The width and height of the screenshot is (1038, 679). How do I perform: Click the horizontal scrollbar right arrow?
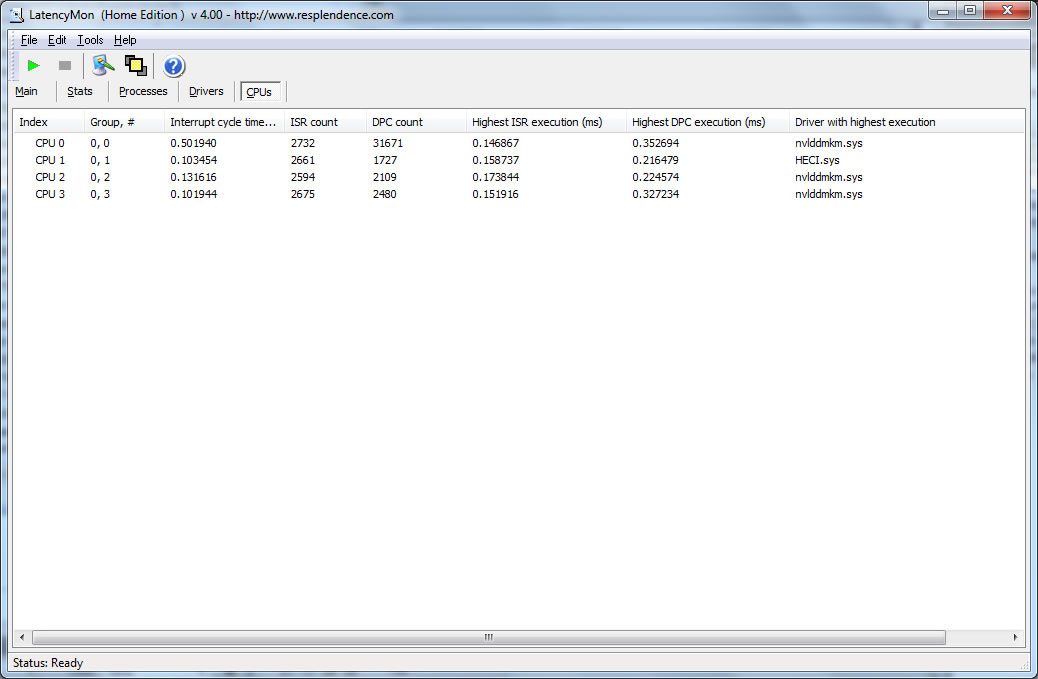[x=1016, y=637]
